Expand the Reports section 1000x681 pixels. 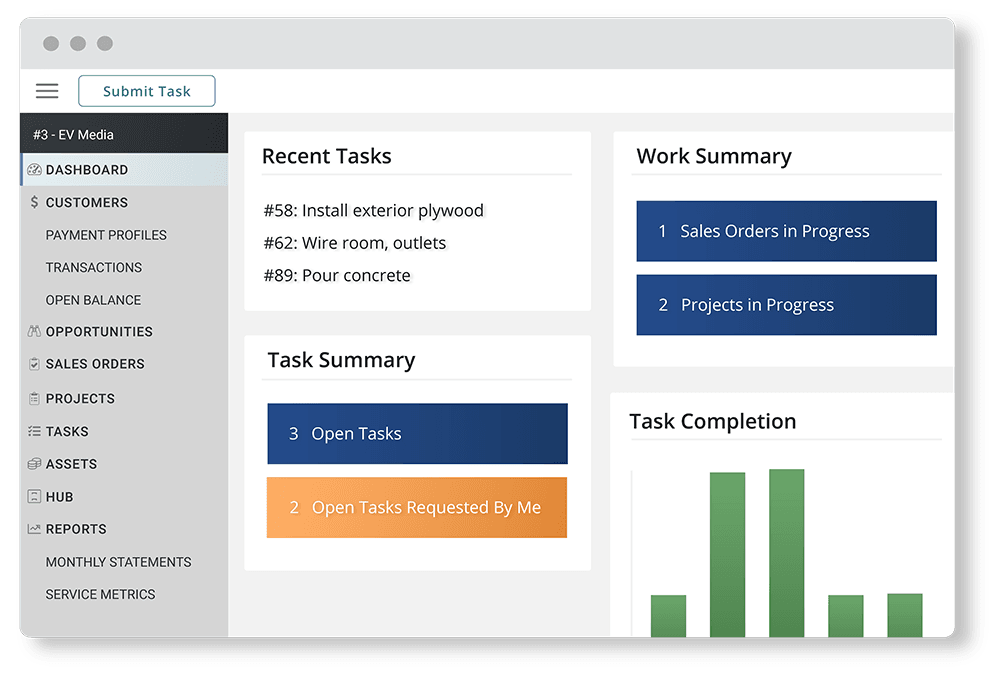pos(77,529)
